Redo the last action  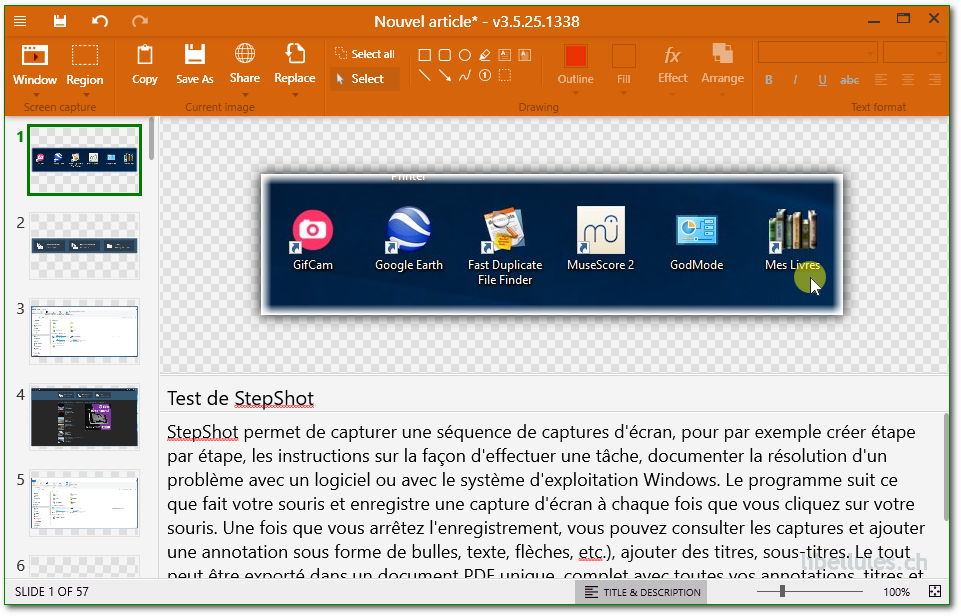(140, 21)
